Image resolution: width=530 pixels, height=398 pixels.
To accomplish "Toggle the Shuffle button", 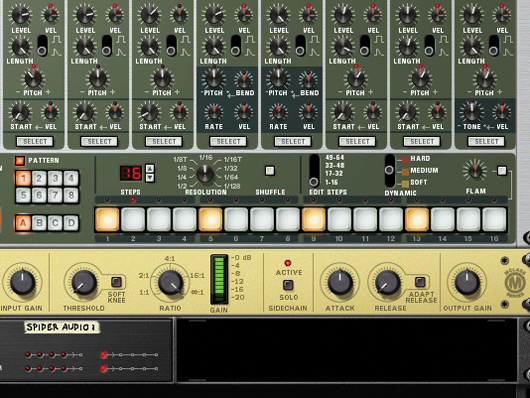I will 270,171.
